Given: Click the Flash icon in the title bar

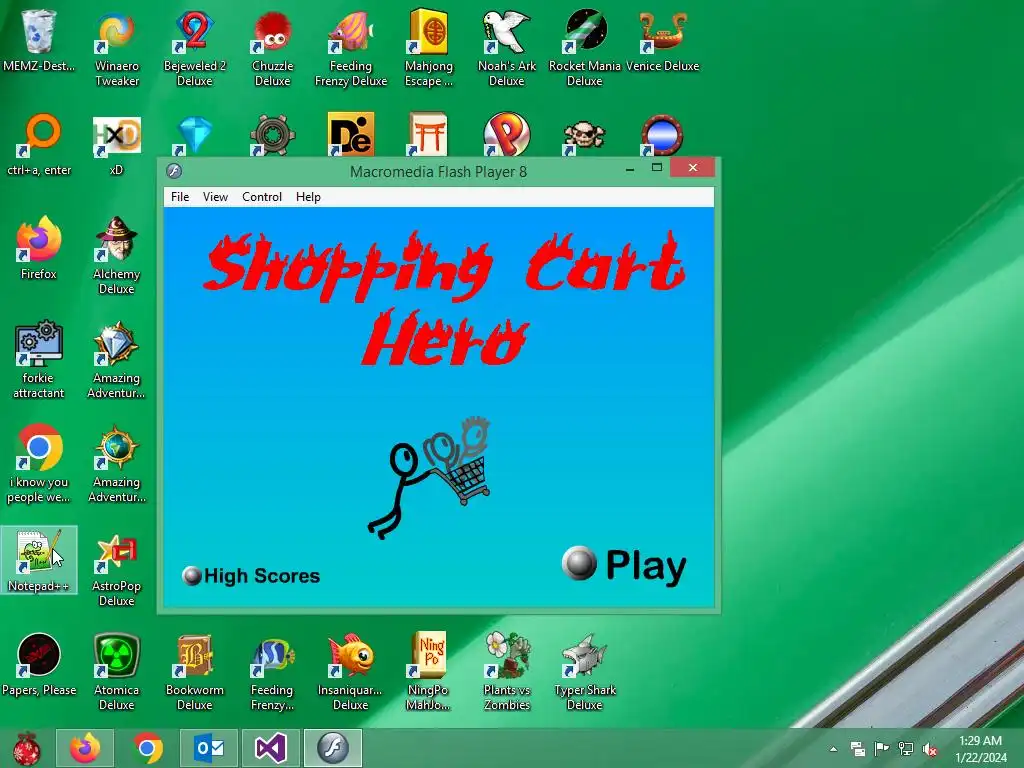Looking at the screenshot, I should 174,171.
